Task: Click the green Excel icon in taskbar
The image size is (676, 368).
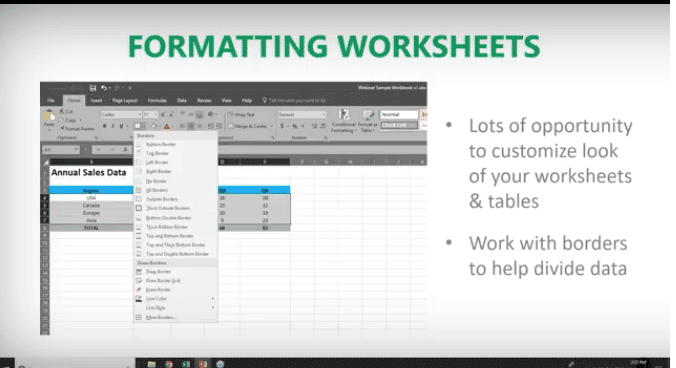Action: coord(186,364)
